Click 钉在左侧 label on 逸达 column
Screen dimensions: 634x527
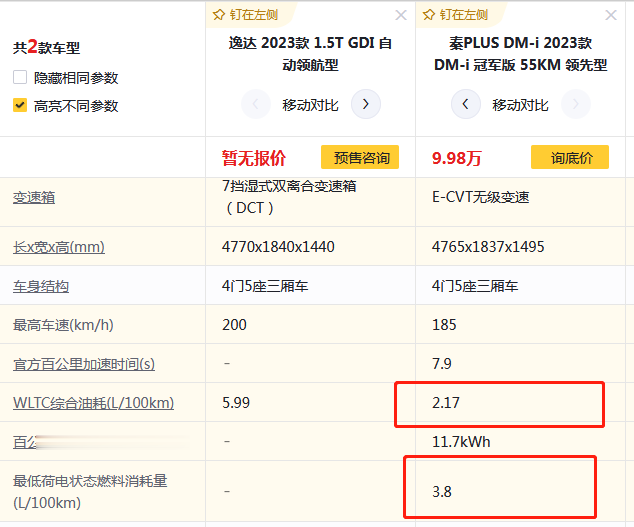254,15
